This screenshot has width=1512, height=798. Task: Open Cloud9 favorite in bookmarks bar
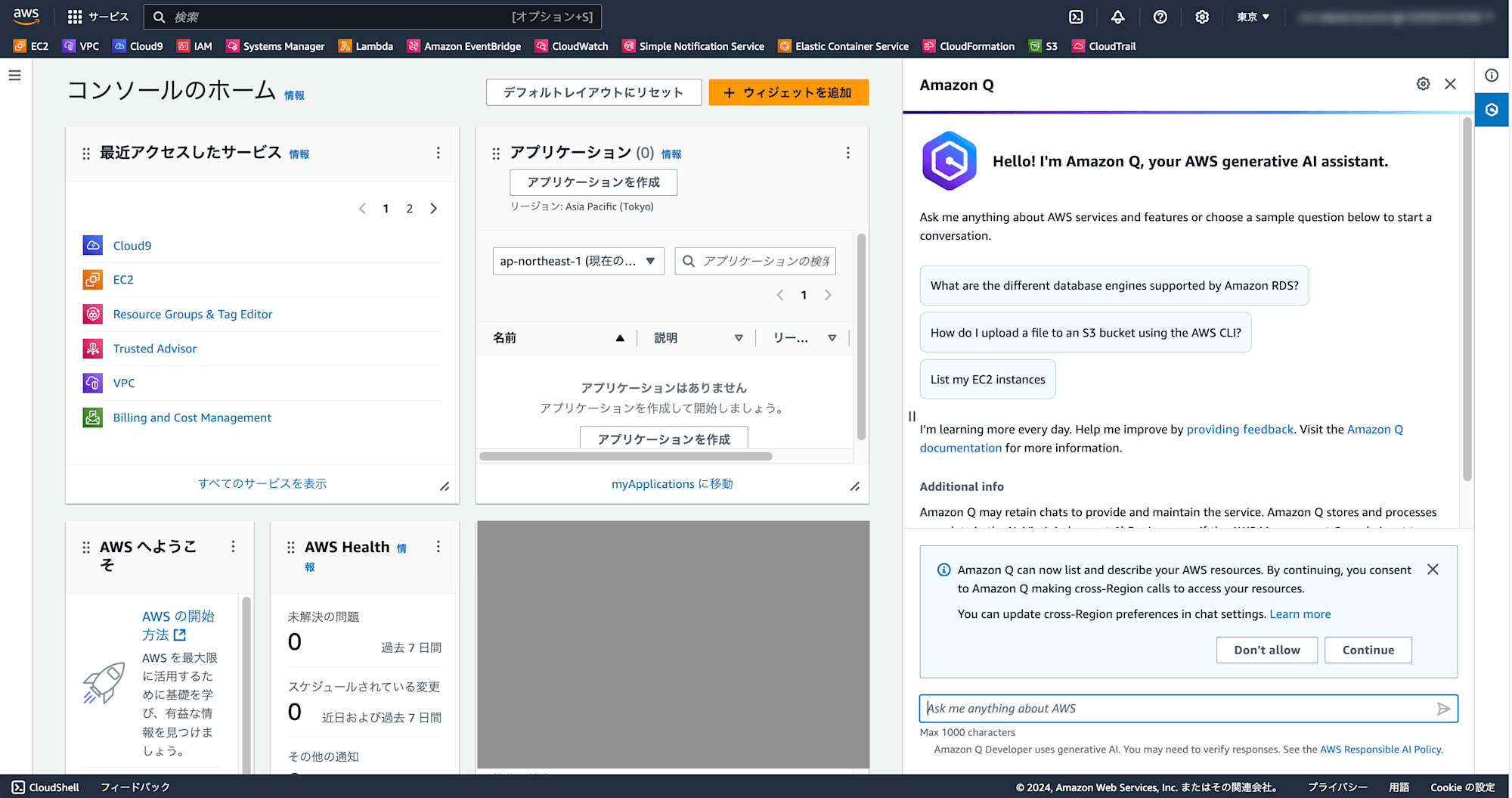(x=138, y=46)
